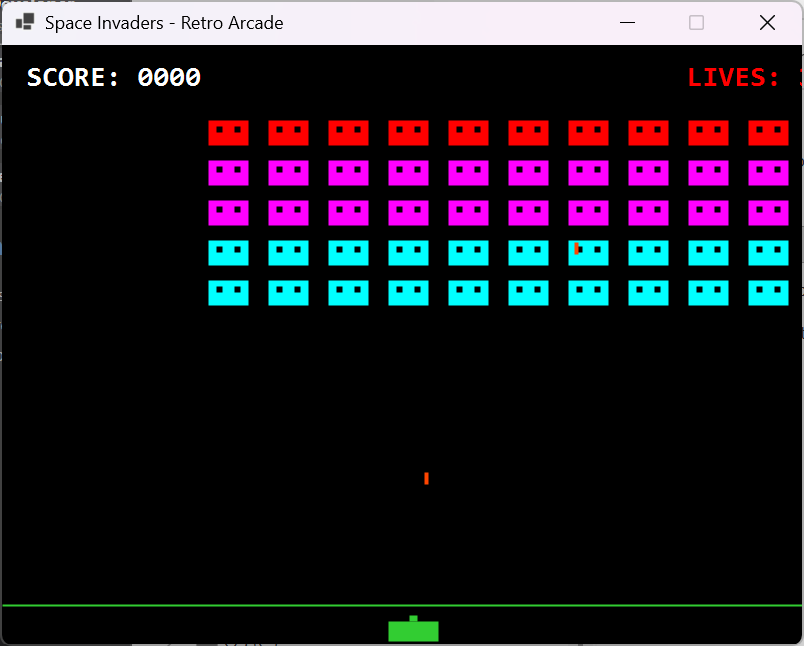This screenshot has height=646, width=804.
Task: Click the leftmost red invader in top row
Action: pyautogui.click(x=229, y=133)
